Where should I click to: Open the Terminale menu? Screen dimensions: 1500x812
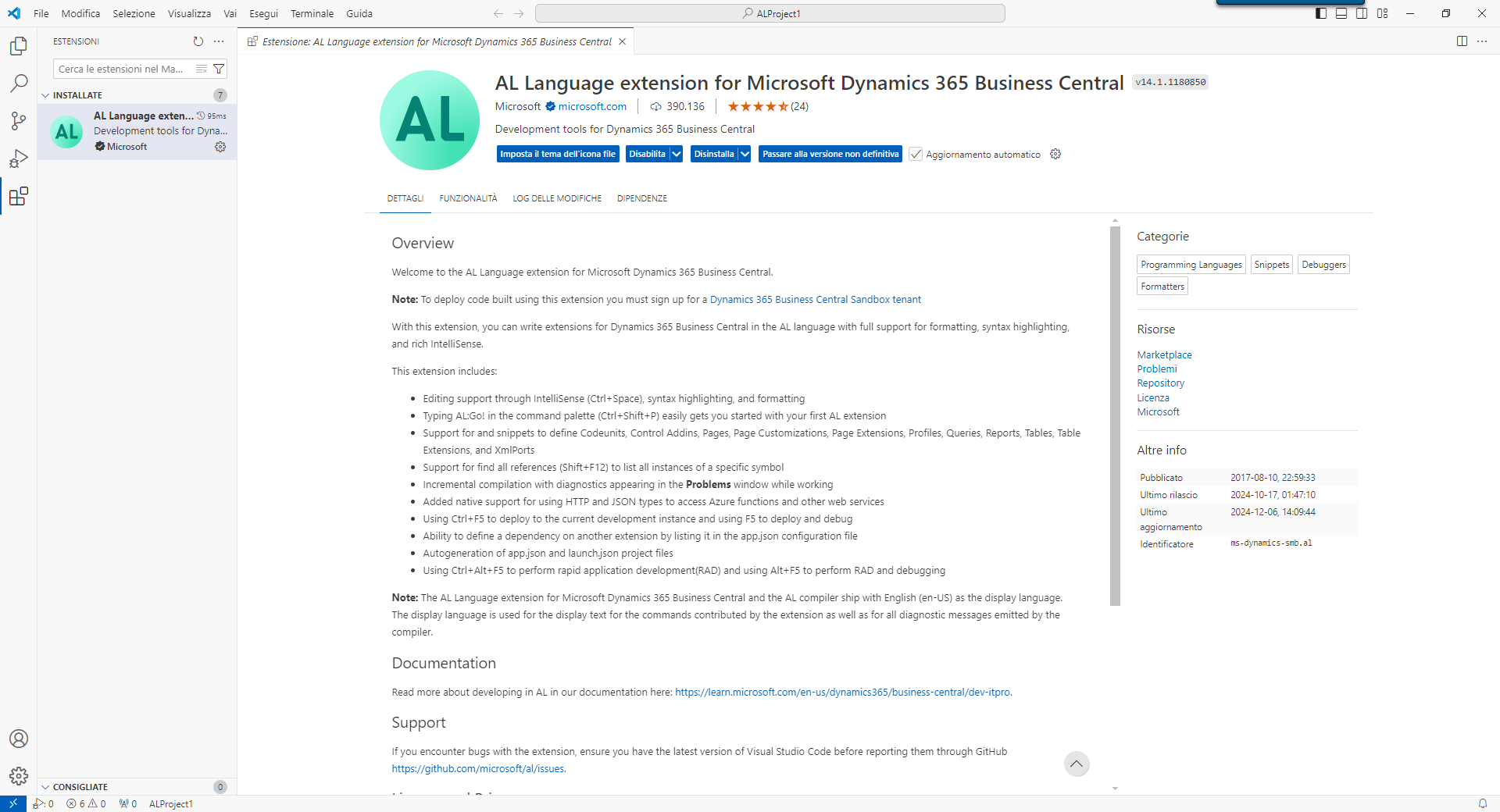pyautogui.click(x=312, y=13)
